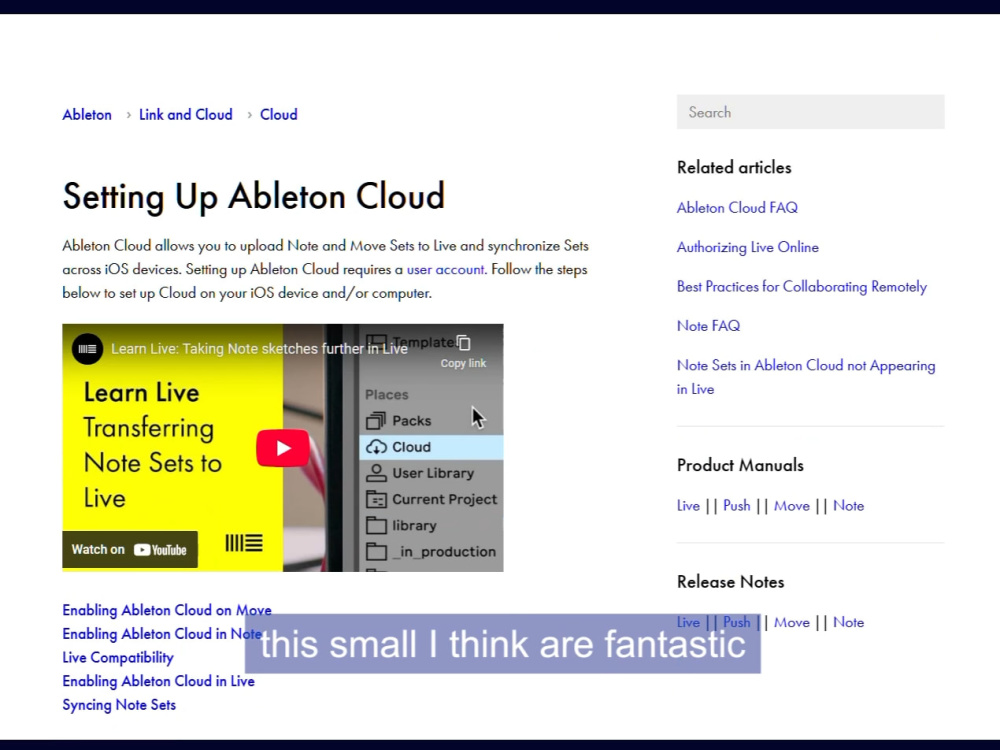This screenshot has width=1000, height=750.
Task: Click the Setting Up Ableton Cloud heading
Action: pos(253,196)
